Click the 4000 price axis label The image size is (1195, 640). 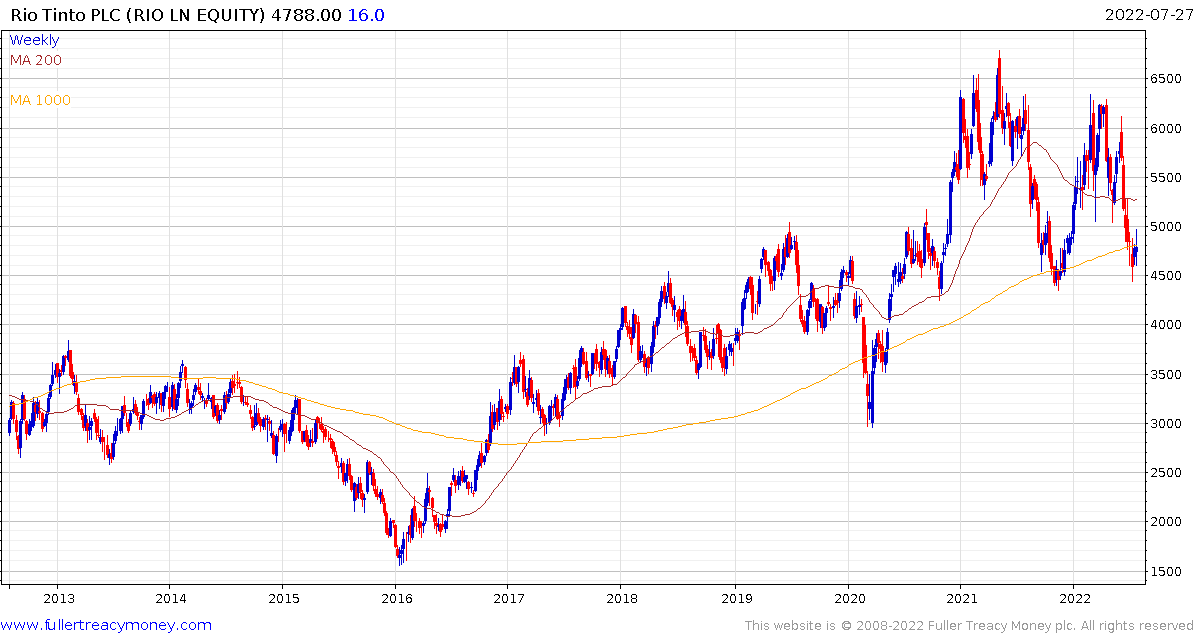(1168, 325)
